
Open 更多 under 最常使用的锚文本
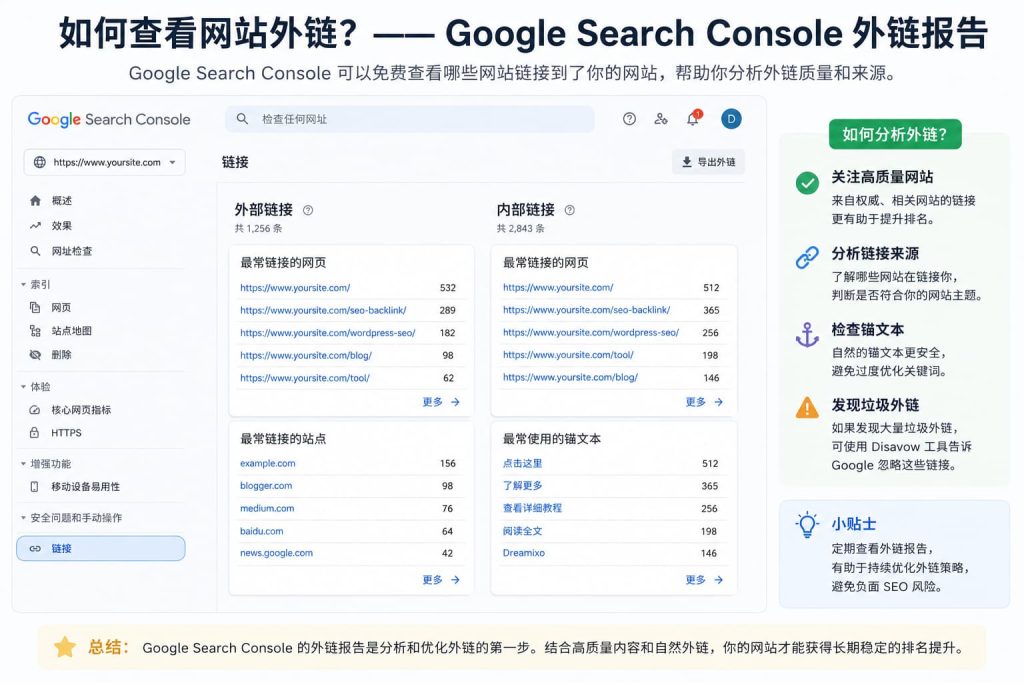pos(704,580)
